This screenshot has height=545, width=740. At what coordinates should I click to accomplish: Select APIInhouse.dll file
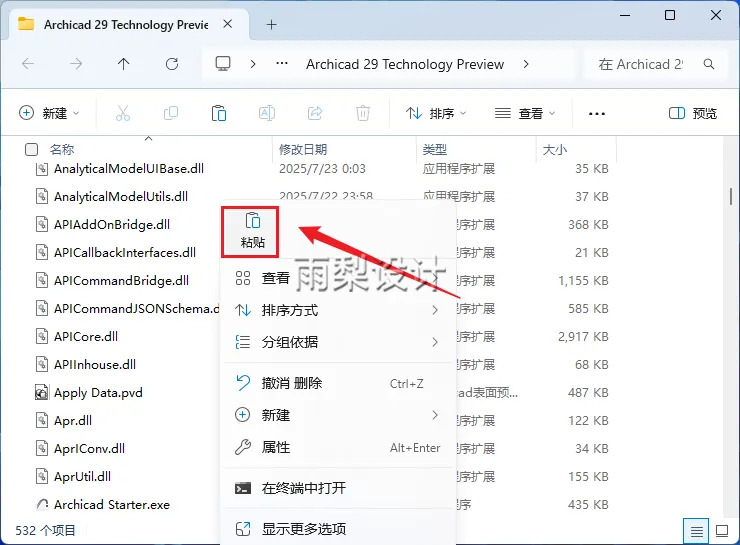[x=95, y=364]
